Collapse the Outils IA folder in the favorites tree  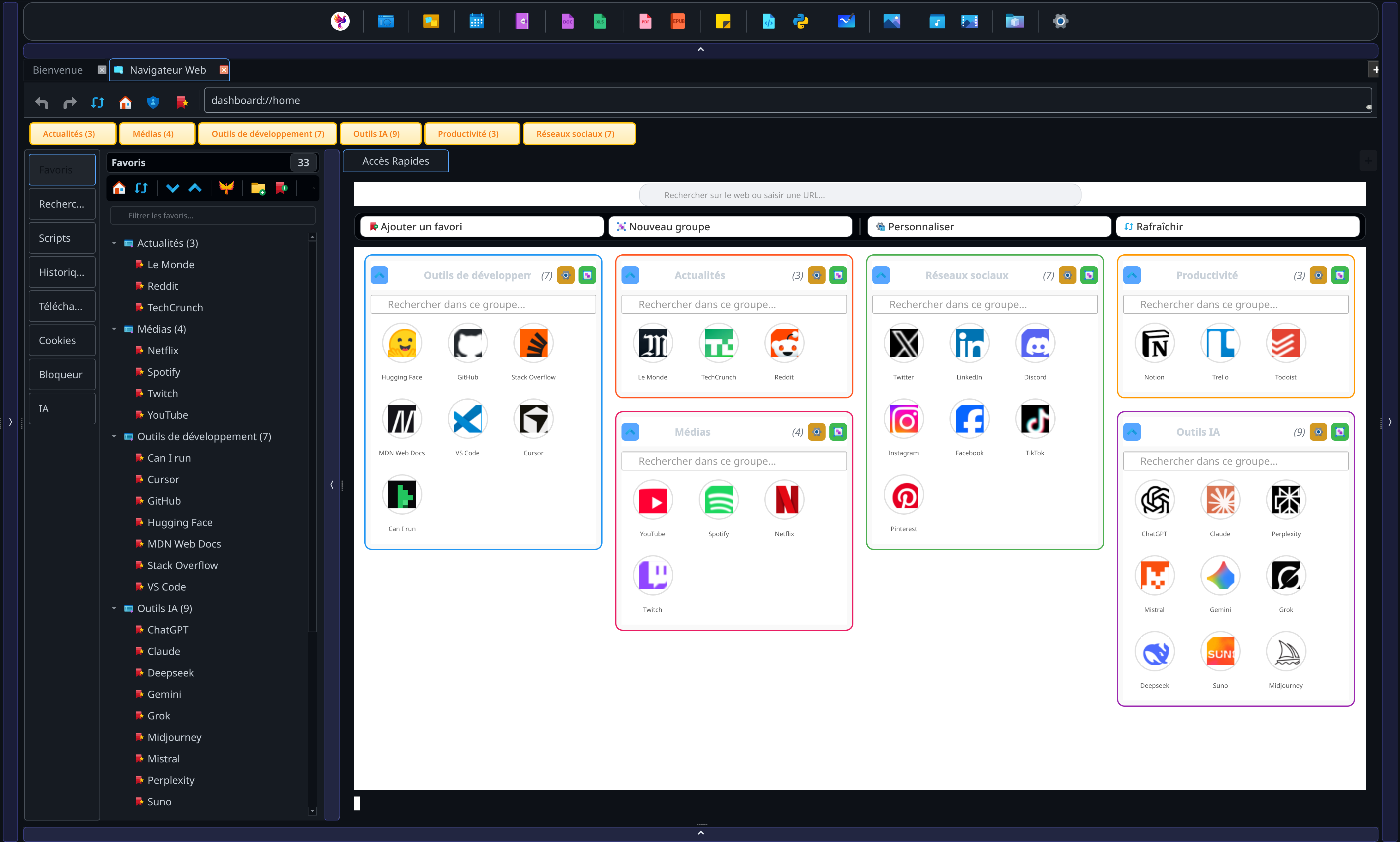click(x=114, y=608)
